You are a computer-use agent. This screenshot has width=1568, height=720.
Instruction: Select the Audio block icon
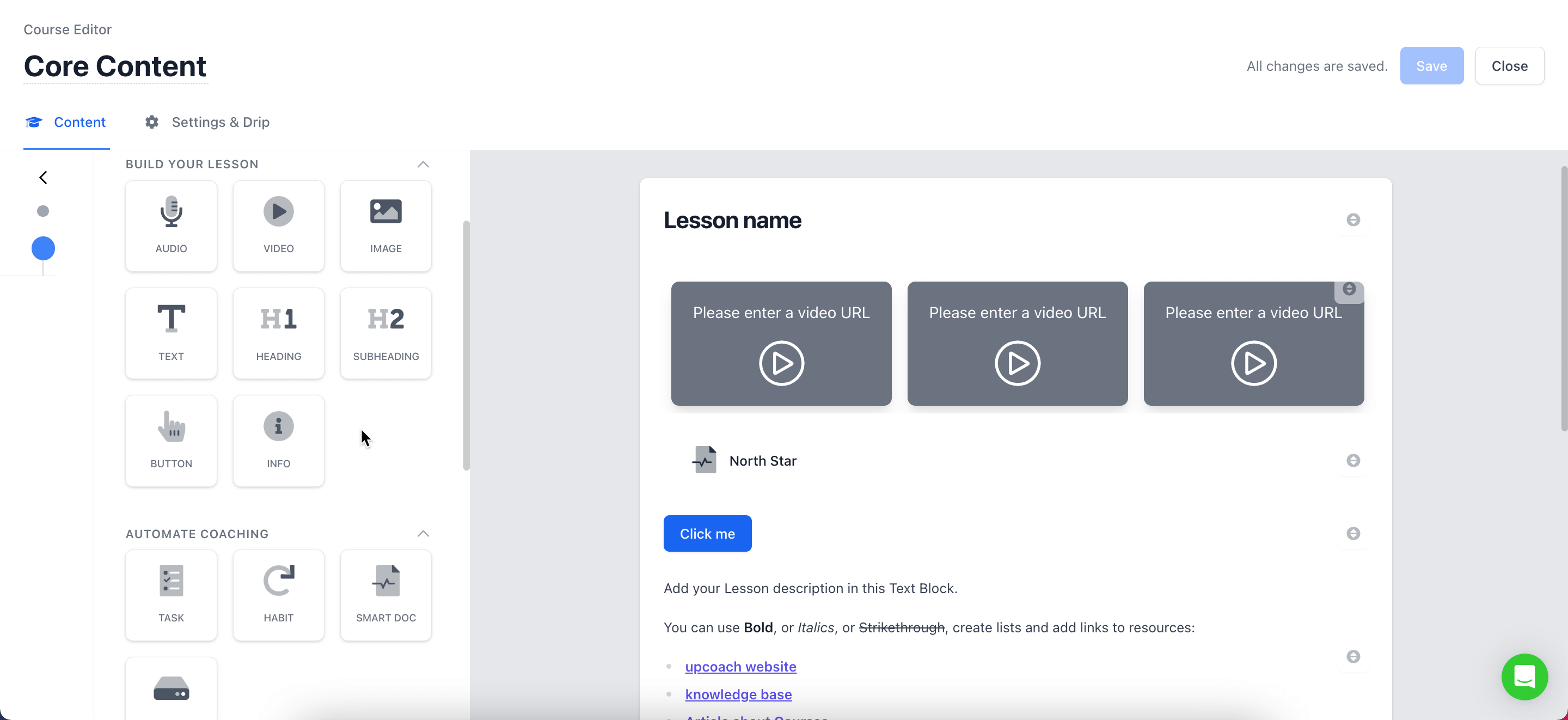coord(171,225)
